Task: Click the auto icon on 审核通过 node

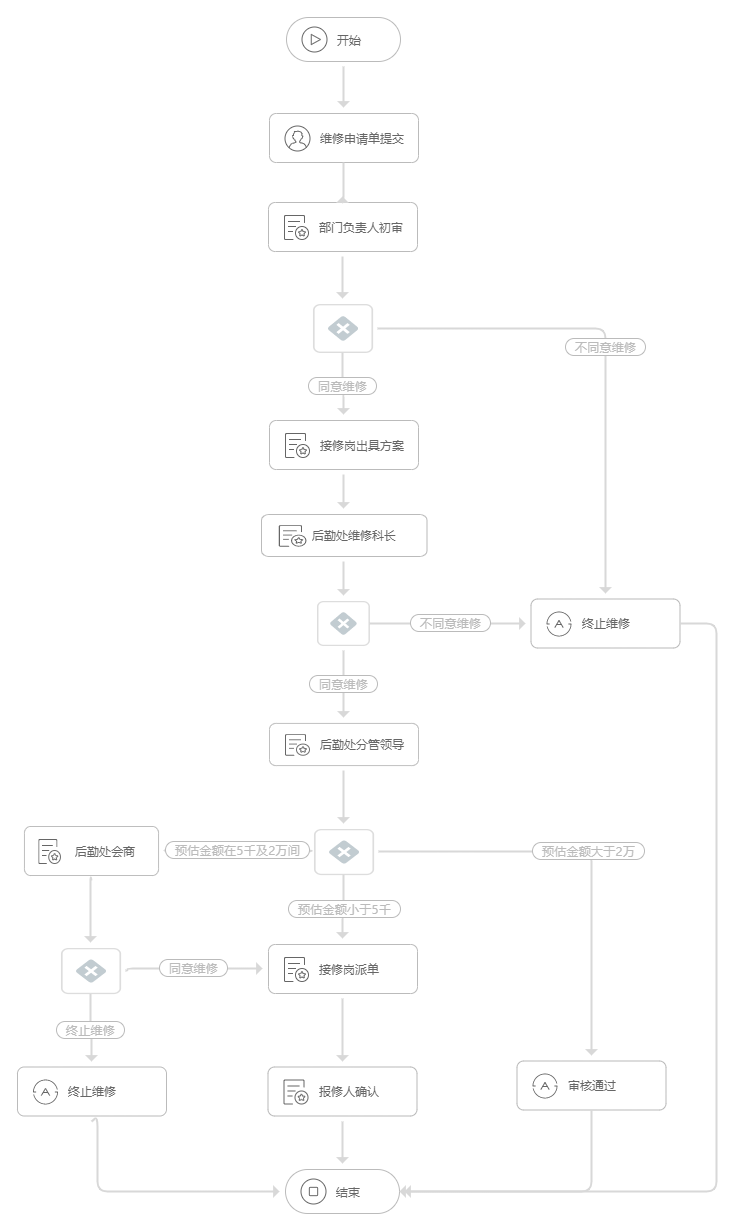Action: tap(545, 1085)
